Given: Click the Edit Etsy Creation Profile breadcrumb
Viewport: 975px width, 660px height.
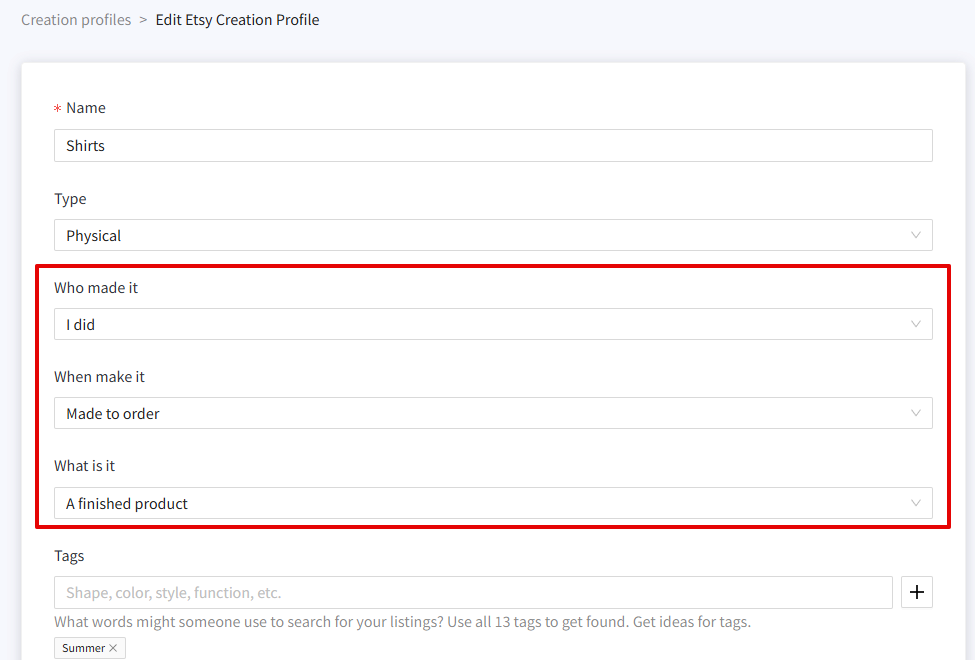Looking at the screenshot, I should click(237, 20).
